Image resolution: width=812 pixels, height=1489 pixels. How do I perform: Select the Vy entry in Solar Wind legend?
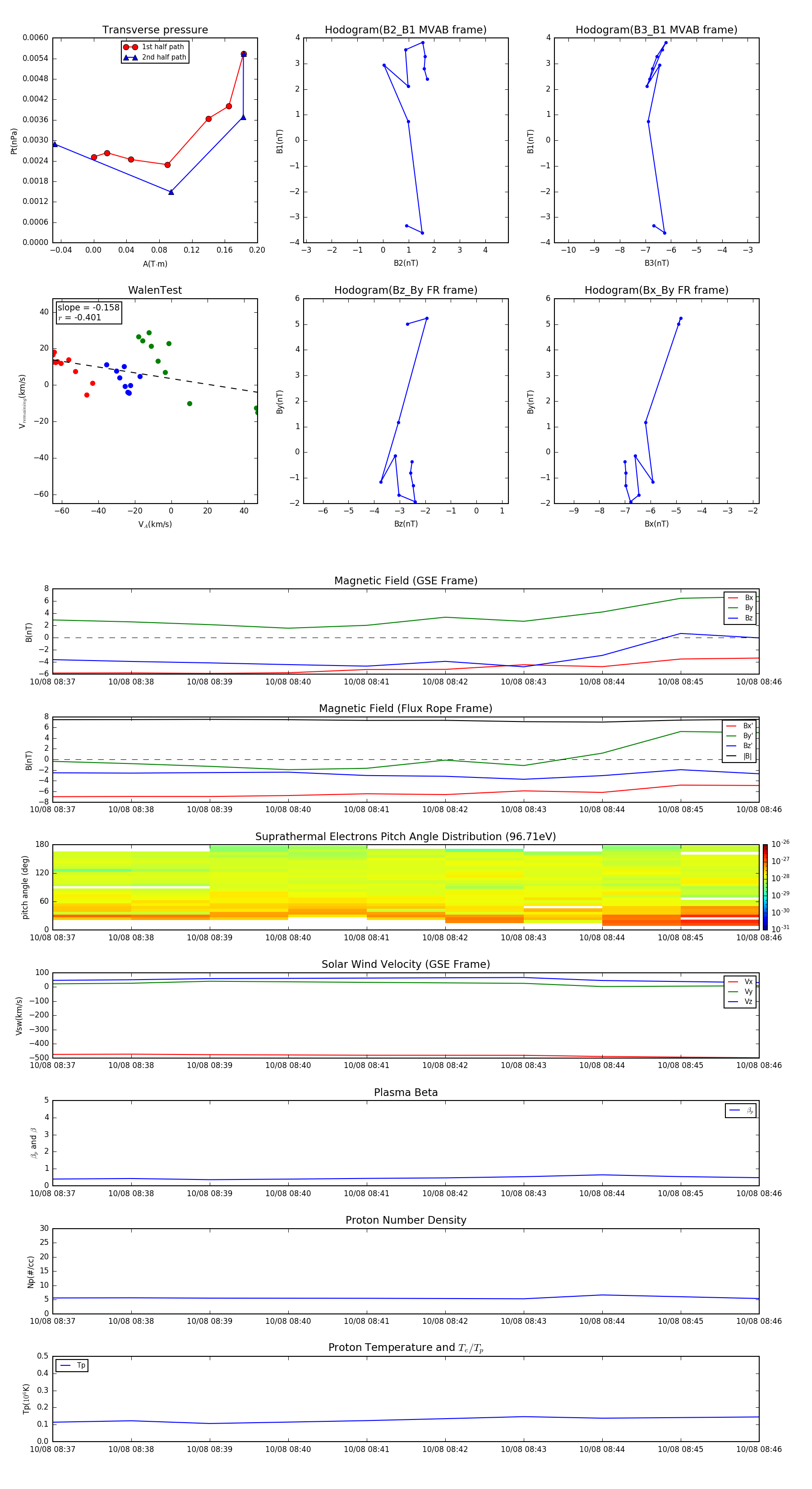point(740,992)
